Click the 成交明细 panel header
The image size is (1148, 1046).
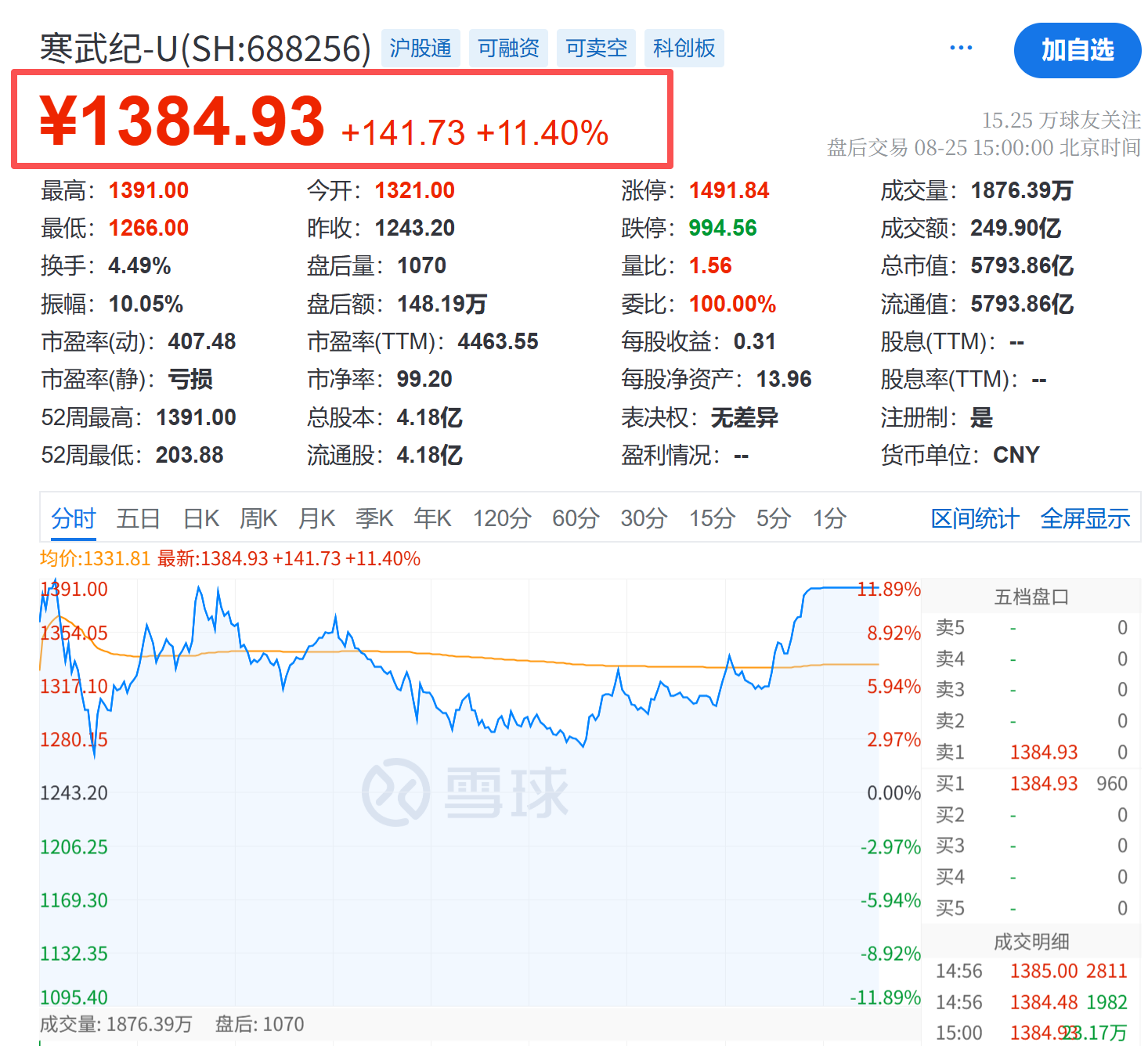[x=1031, y=942]
